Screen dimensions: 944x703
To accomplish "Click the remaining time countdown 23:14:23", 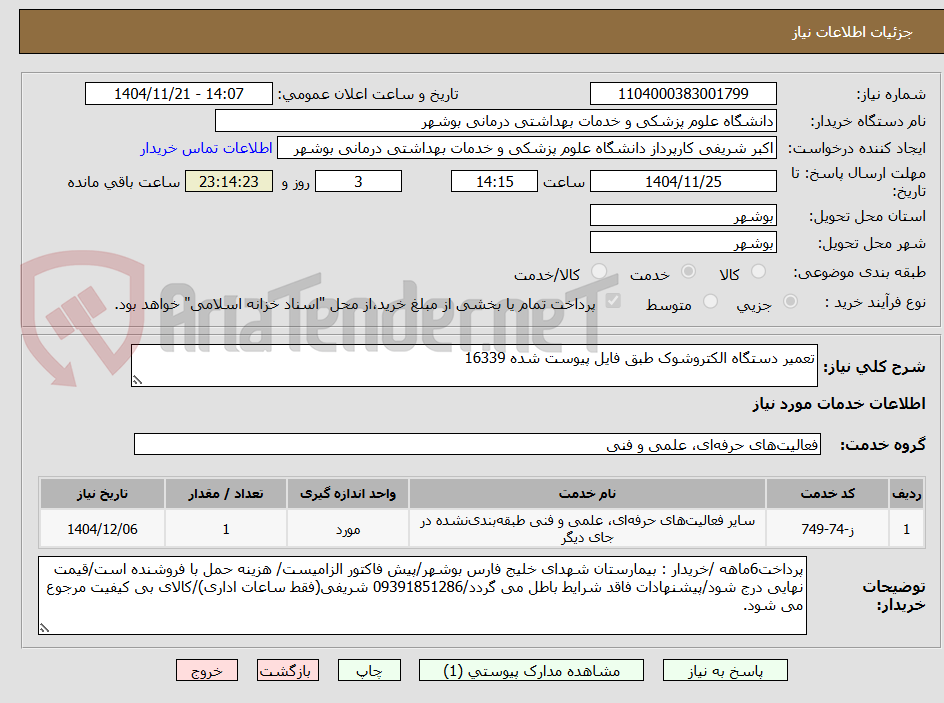I will (229, 181).
